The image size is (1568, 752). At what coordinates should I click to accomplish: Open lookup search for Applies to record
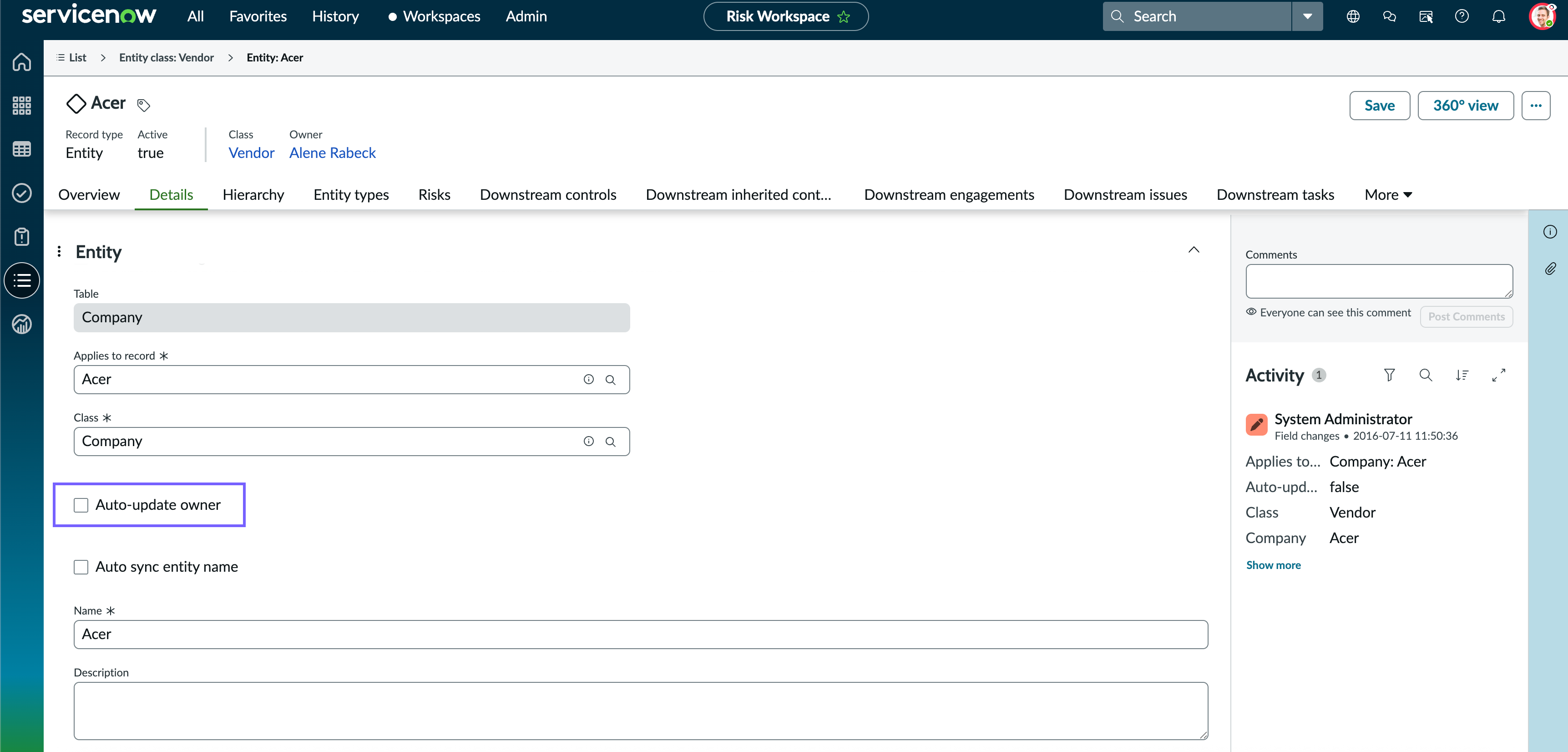pyautogui.click(x=611, y=379)
